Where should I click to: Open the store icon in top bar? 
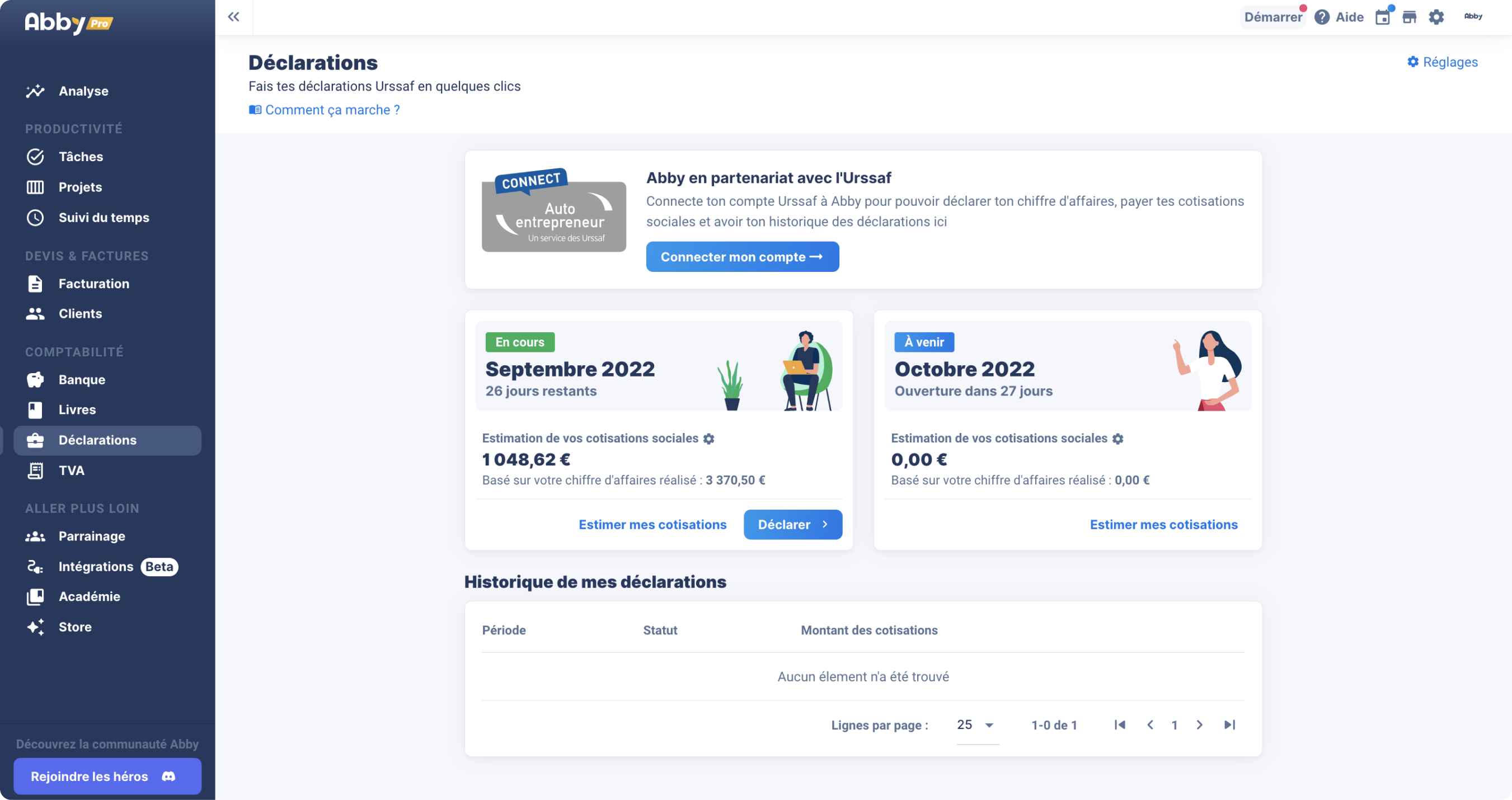[x=1409, y=17]
